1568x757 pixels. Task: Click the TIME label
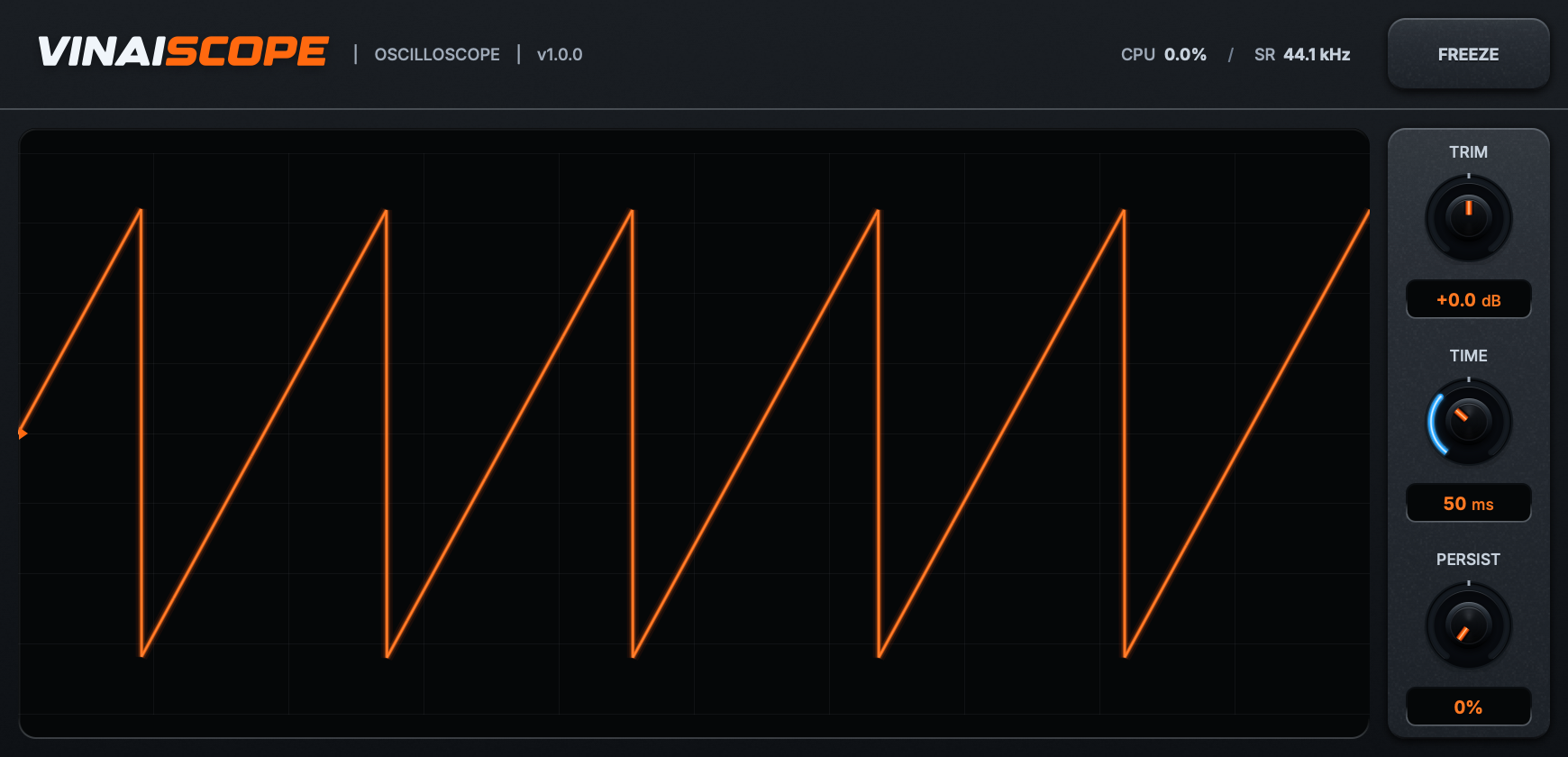coord(1468,356)
